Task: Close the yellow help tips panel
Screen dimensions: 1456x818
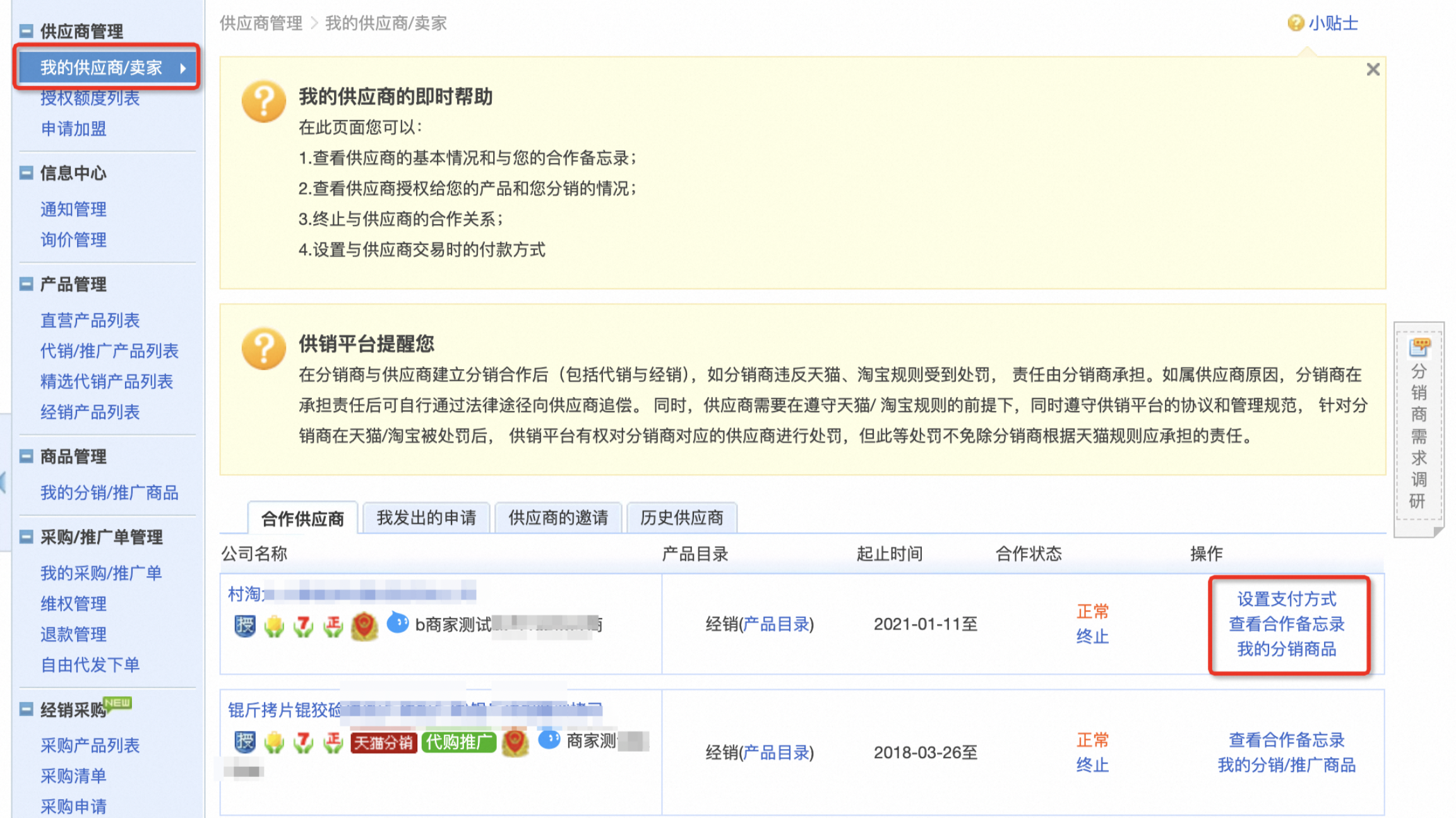Action: 1373,69
